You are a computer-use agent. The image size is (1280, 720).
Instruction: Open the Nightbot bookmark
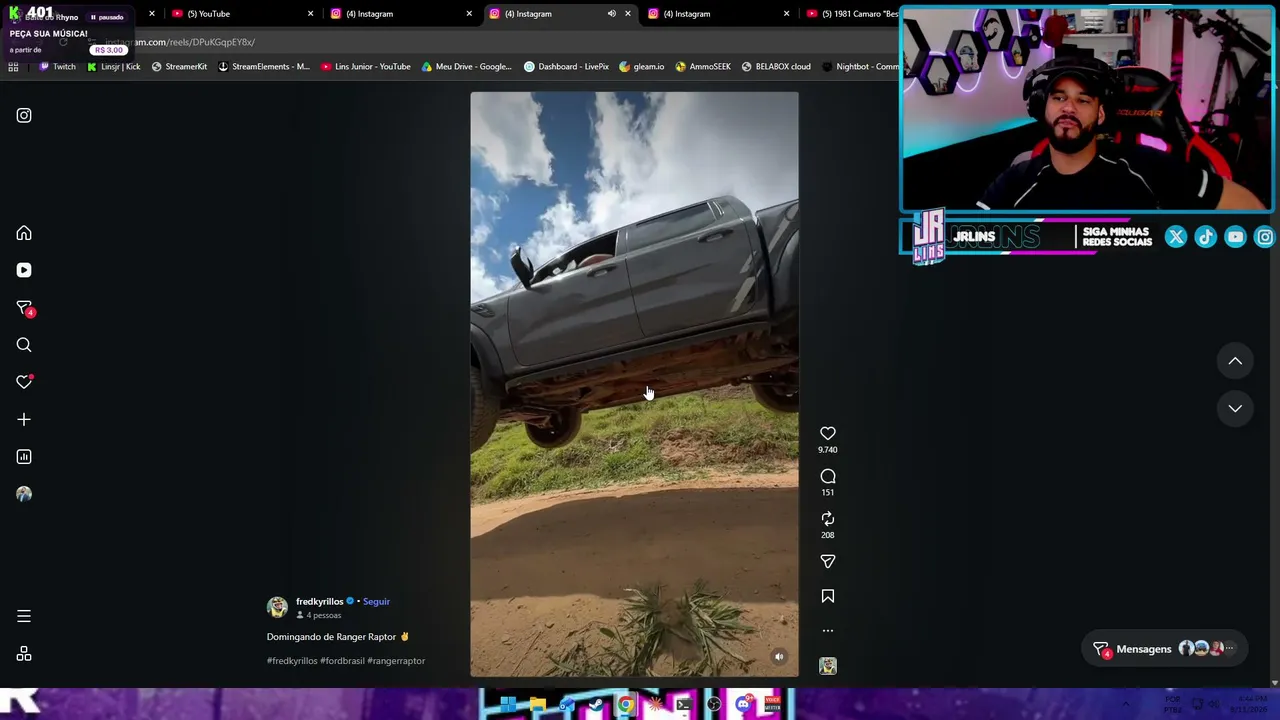point(861,67)
